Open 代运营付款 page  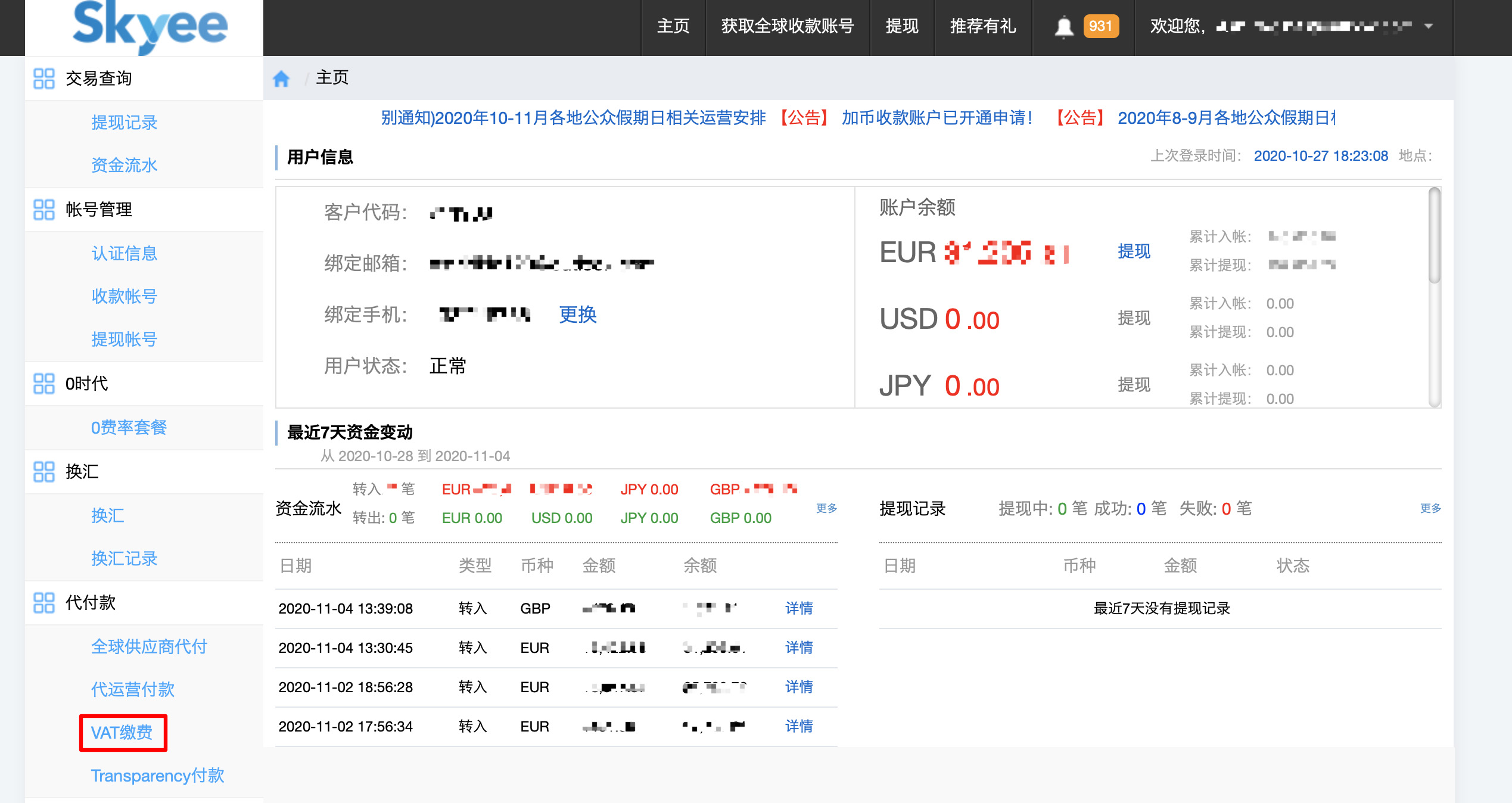click(132, 690)
